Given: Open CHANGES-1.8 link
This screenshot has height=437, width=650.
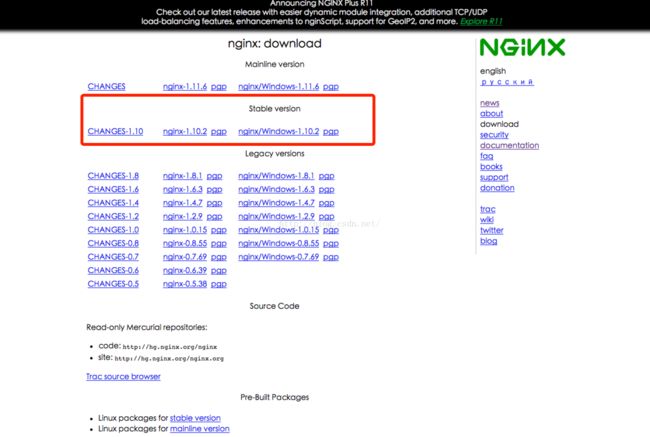Looking at the screenshot, I should click(113, 176).
